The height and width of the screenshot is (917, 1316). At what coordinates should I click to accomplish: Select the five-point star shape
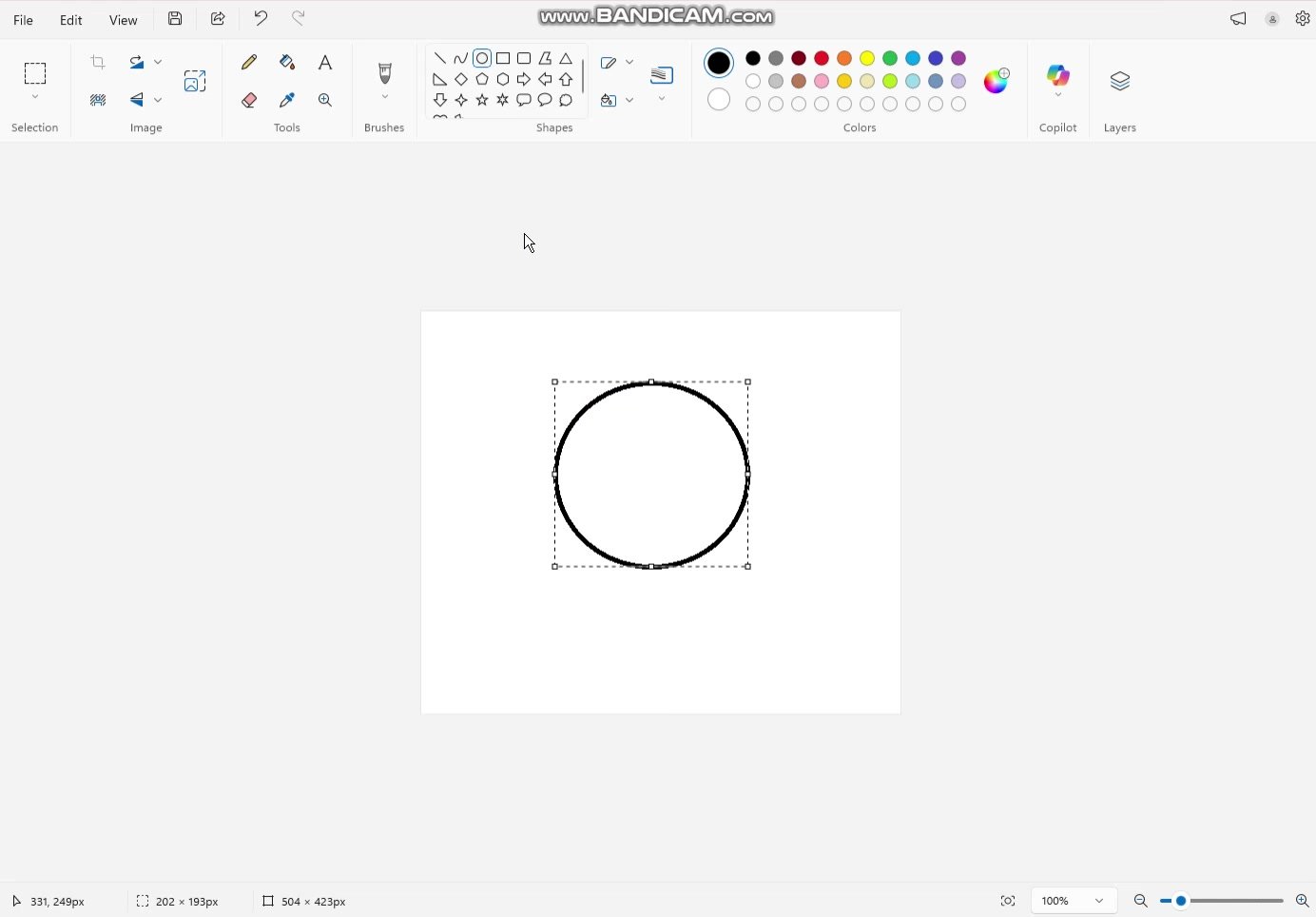click(x=482, y=100)
